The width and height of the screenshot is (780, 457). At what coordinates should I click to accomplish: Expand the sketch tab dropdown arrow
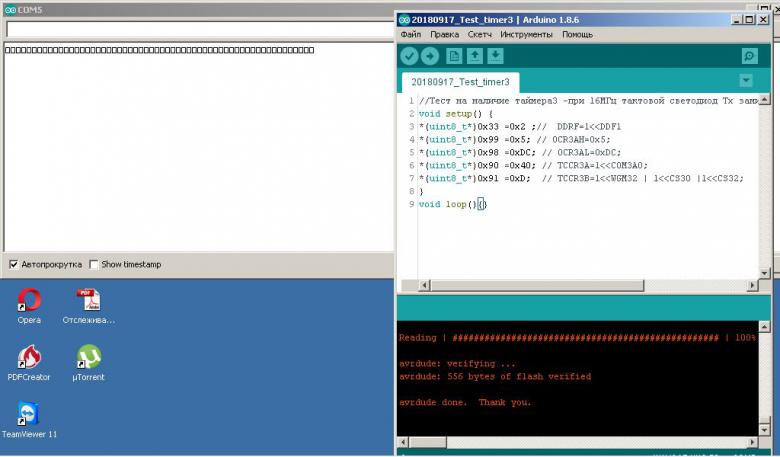(746, 81)
